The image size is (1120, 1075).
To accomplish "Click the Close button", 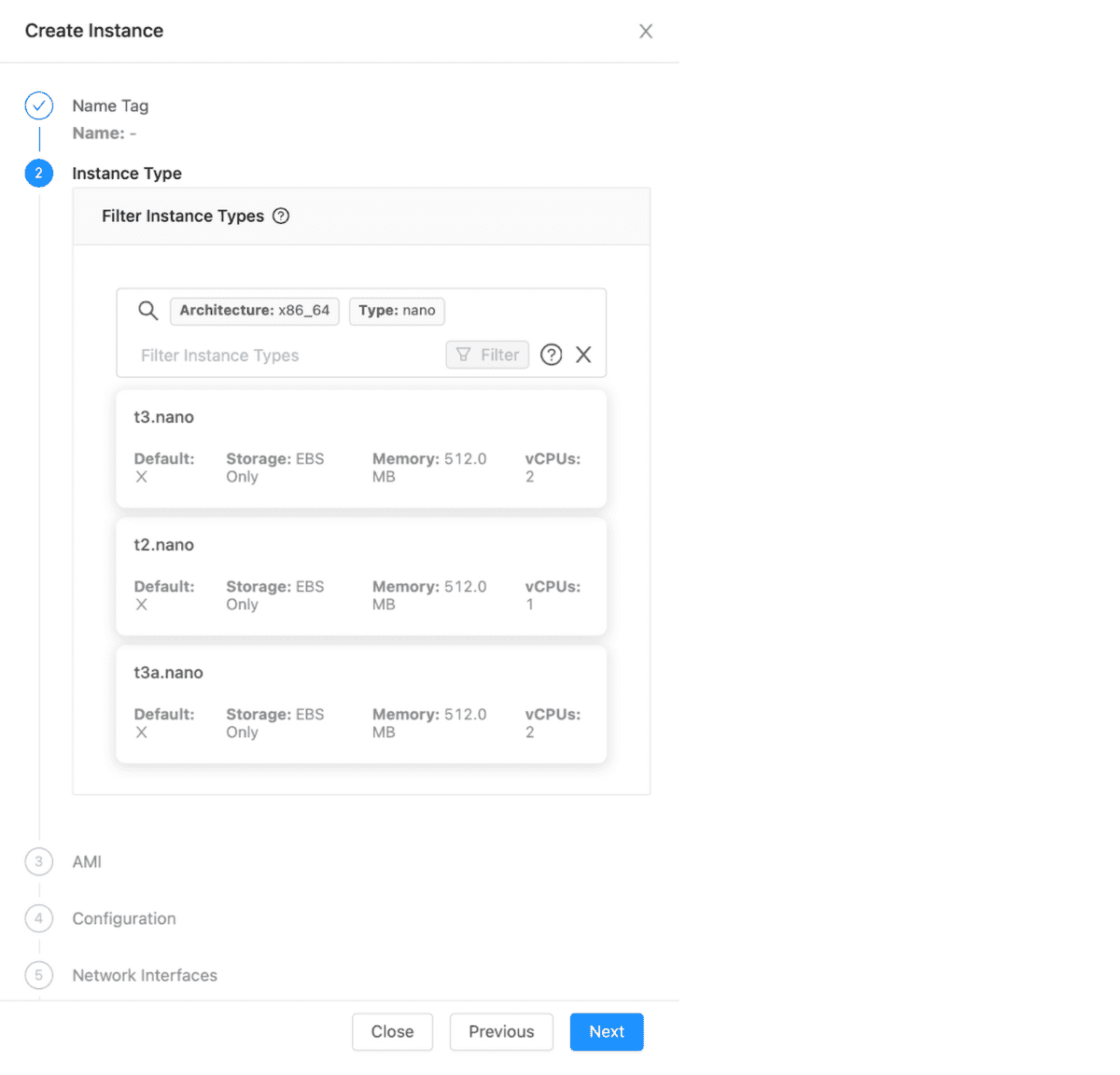I will tap(392, 1032).
